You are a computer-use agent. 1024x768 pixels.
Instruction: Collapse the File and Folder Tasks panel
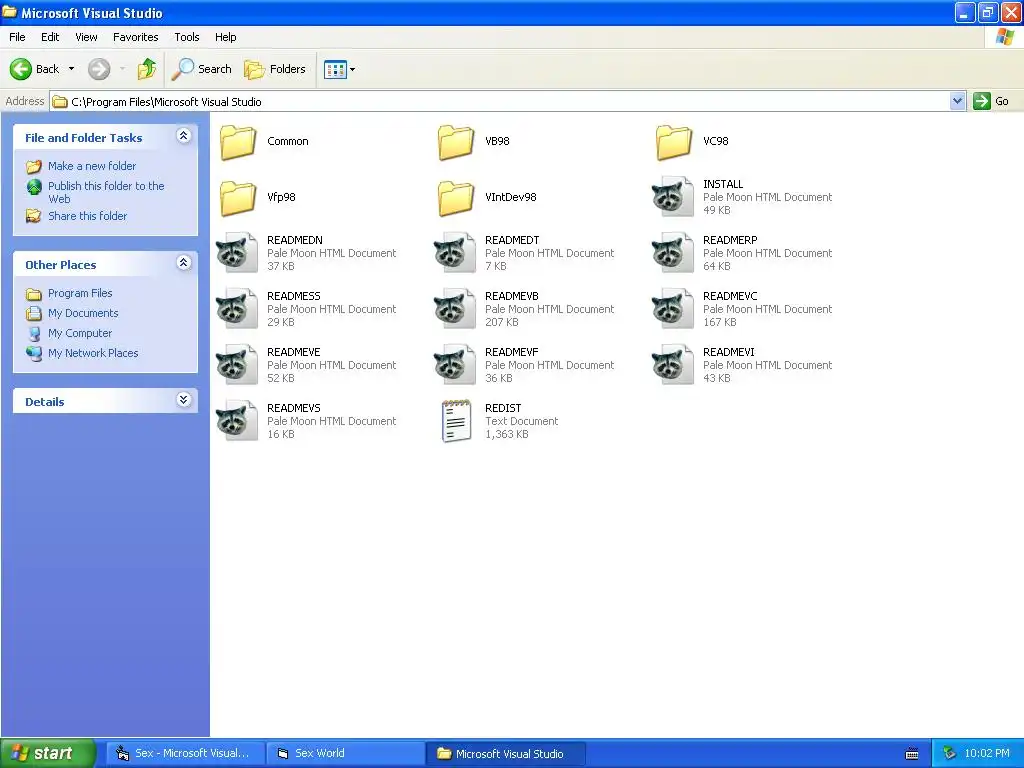tap(184, 136)
